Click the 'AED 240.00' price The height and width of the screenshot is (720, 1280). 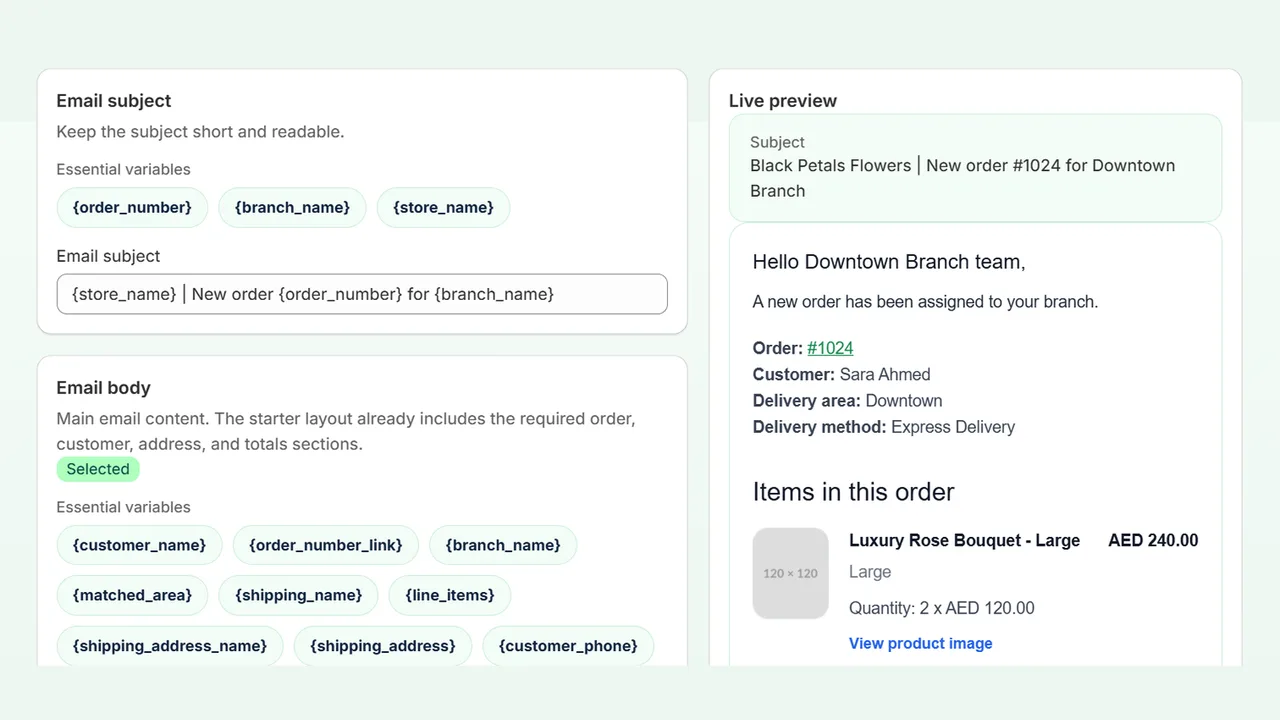coord(1153,540)
